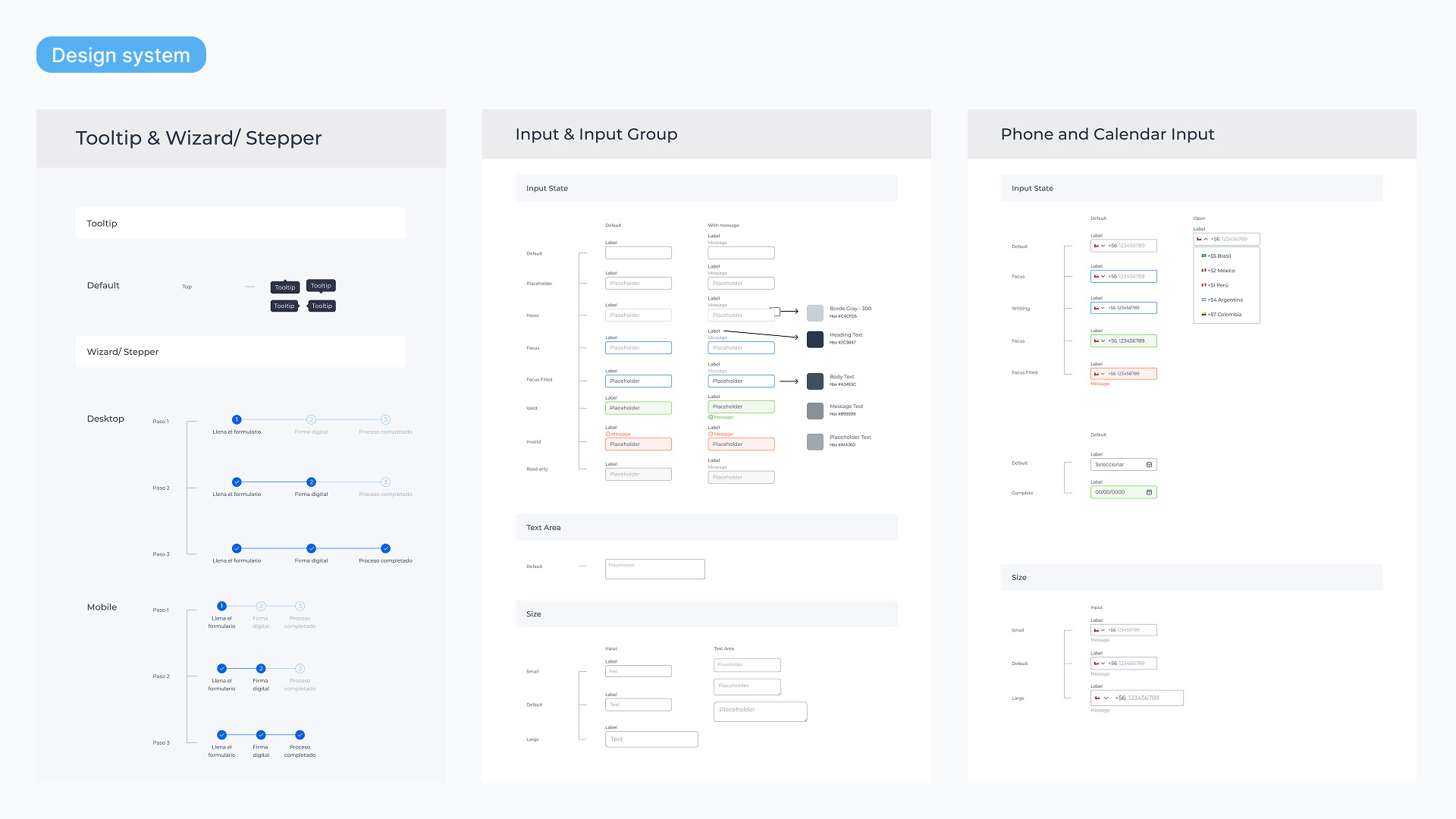Click the Perú flag icon in dropdown
The width and height of the screenshot is (1456, 819).
pos(1203,285)
